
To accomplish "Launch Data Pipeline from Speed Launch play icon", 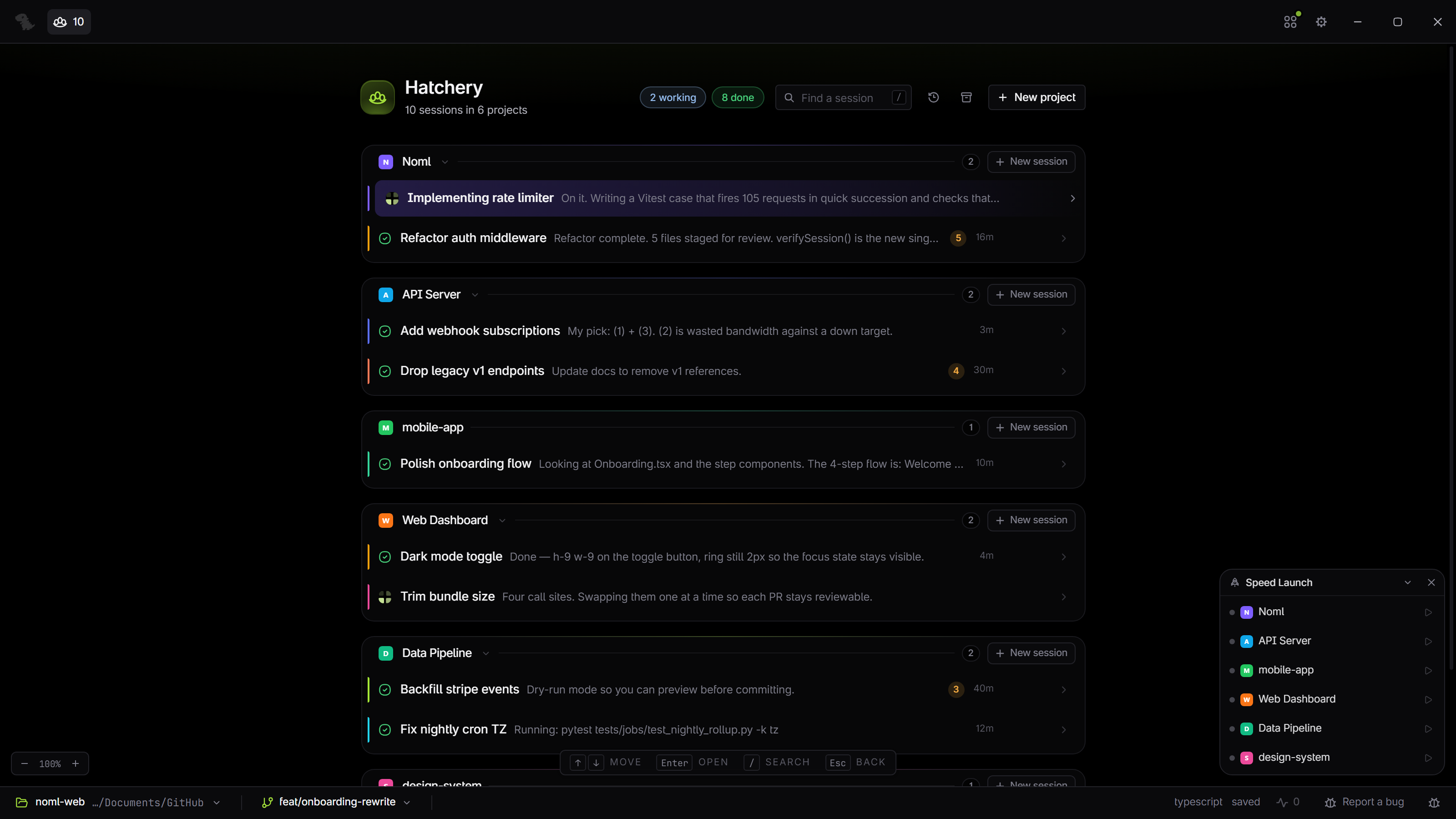I will 1428,728.
